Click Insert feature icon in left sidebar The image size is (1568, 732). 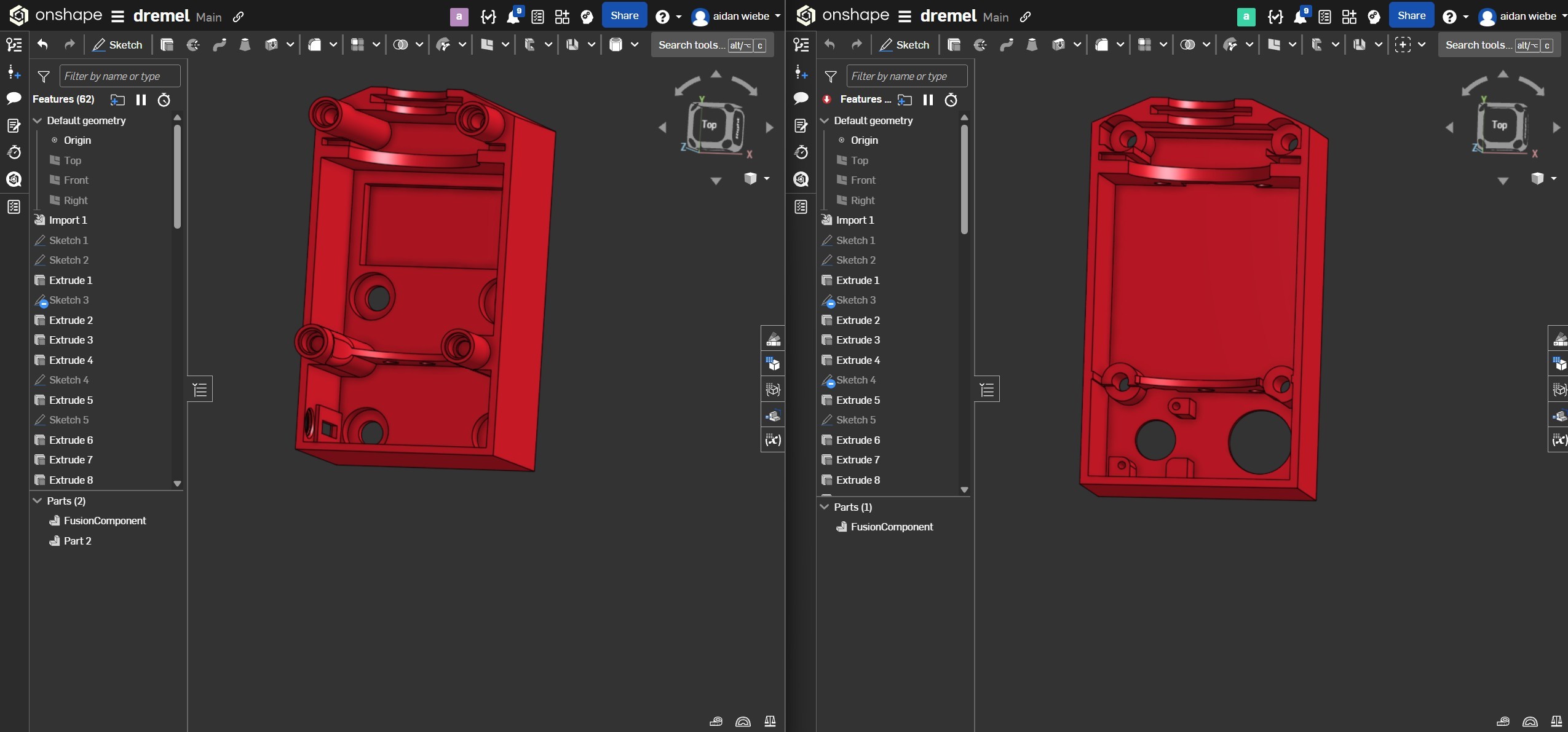[14, 72]
